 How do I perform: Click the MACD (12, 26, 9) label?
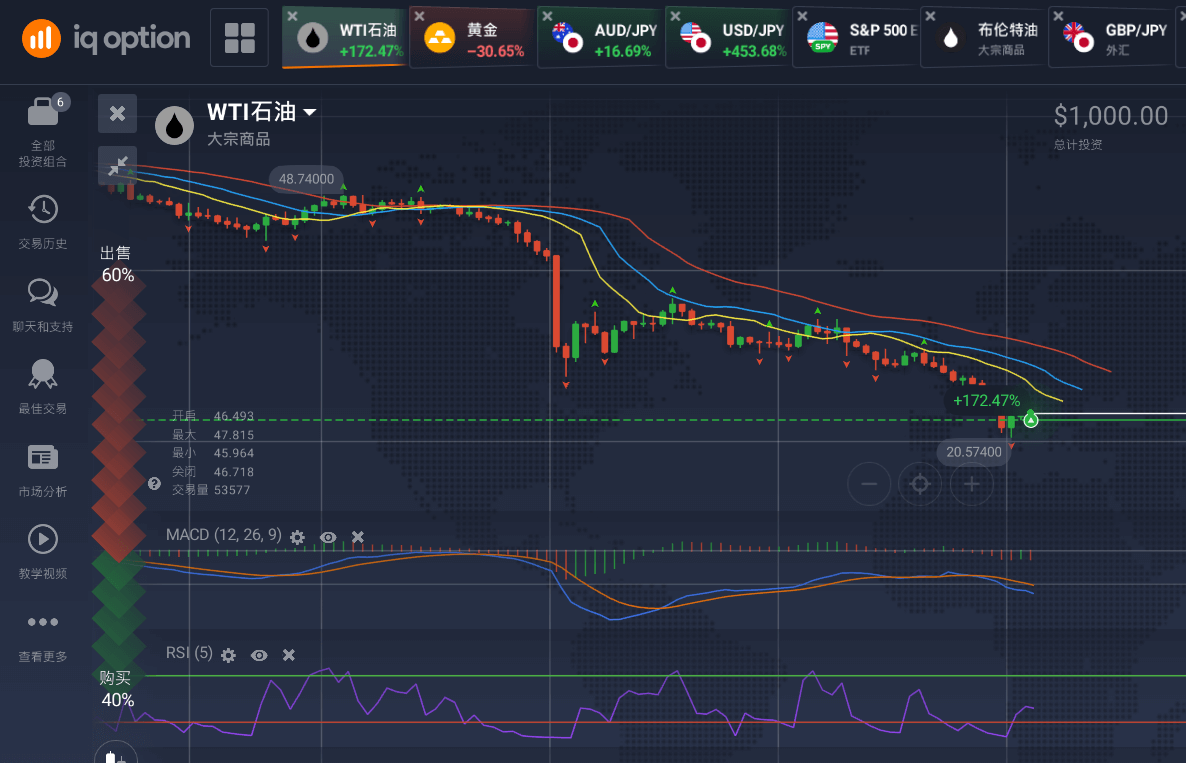[224, 535]
